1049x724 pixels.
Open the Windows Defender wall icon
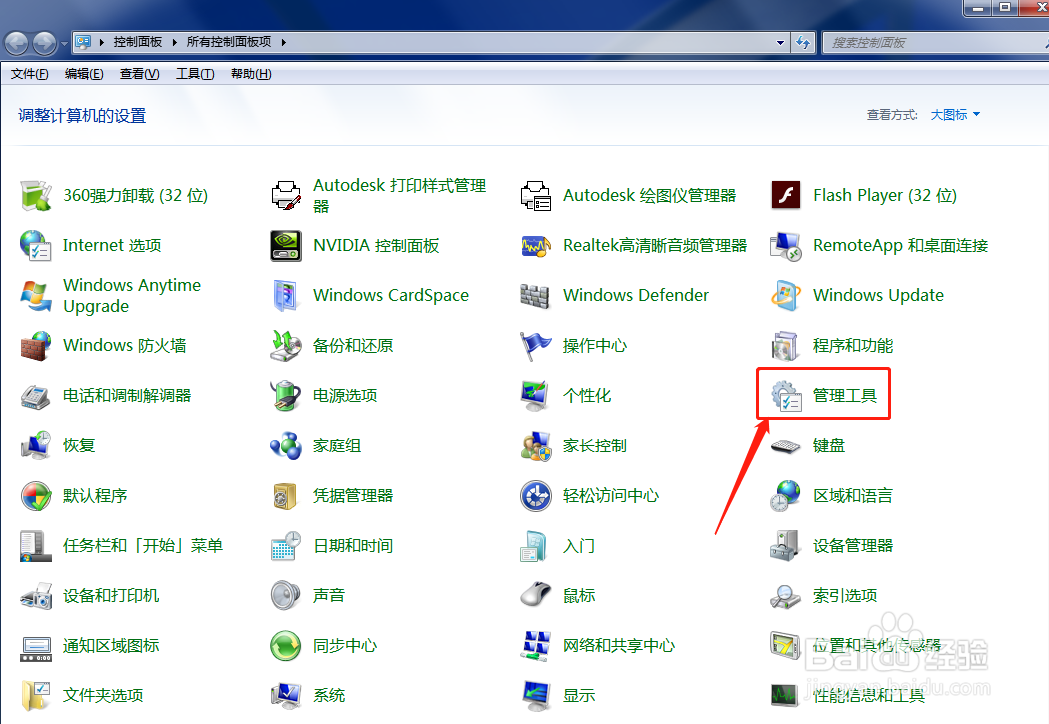pos(536,296)
